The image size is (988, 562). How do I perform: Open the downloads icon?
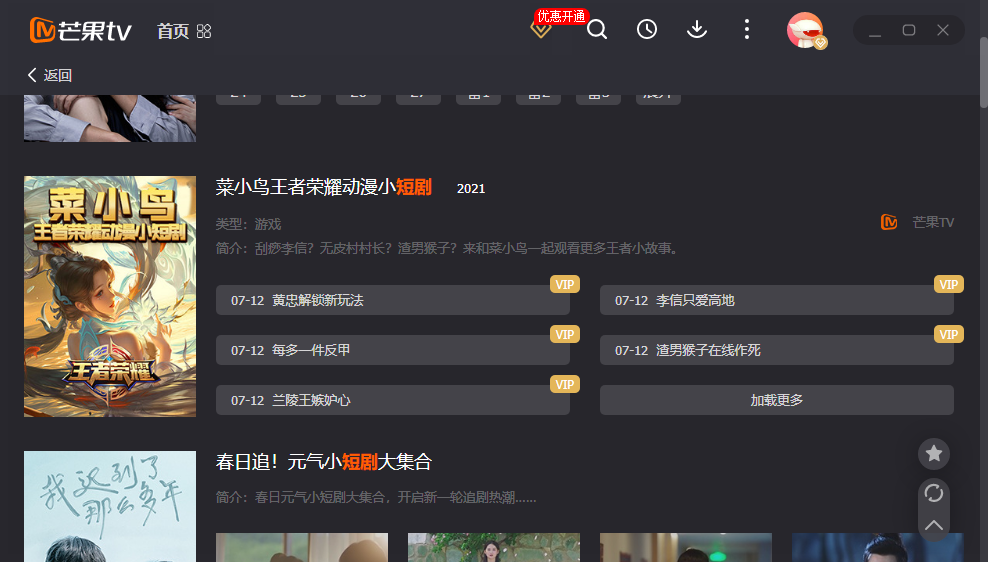696,29
